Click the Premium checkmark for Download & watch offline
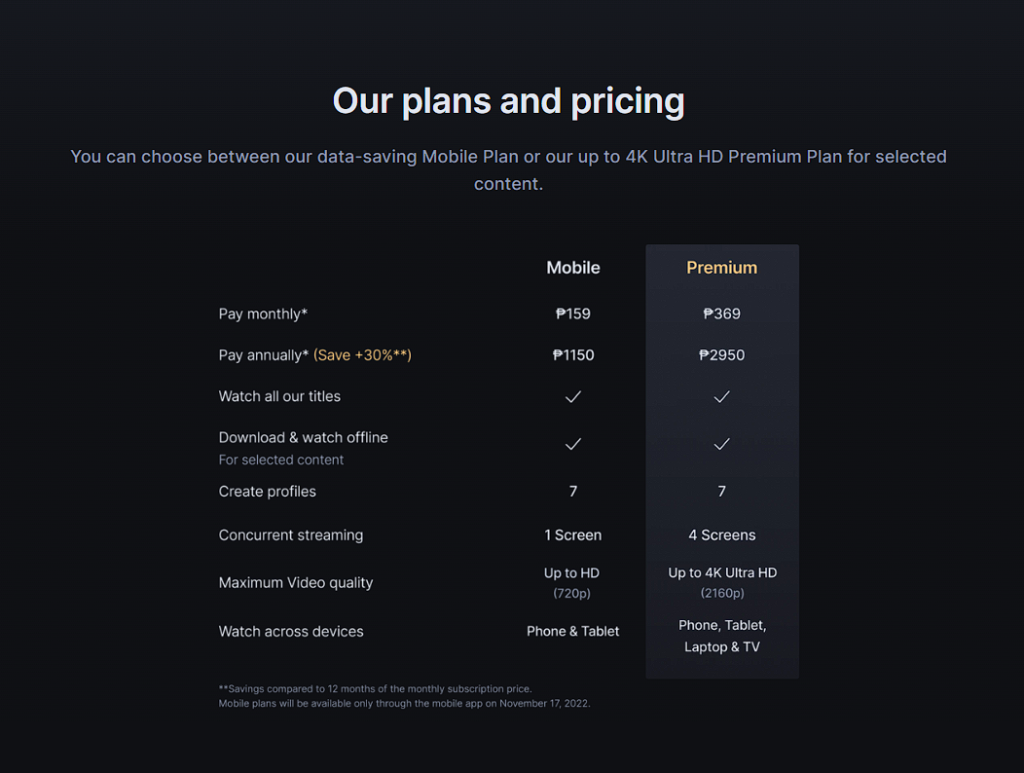This screenshot has height=773, width=1024. (722, 445)
